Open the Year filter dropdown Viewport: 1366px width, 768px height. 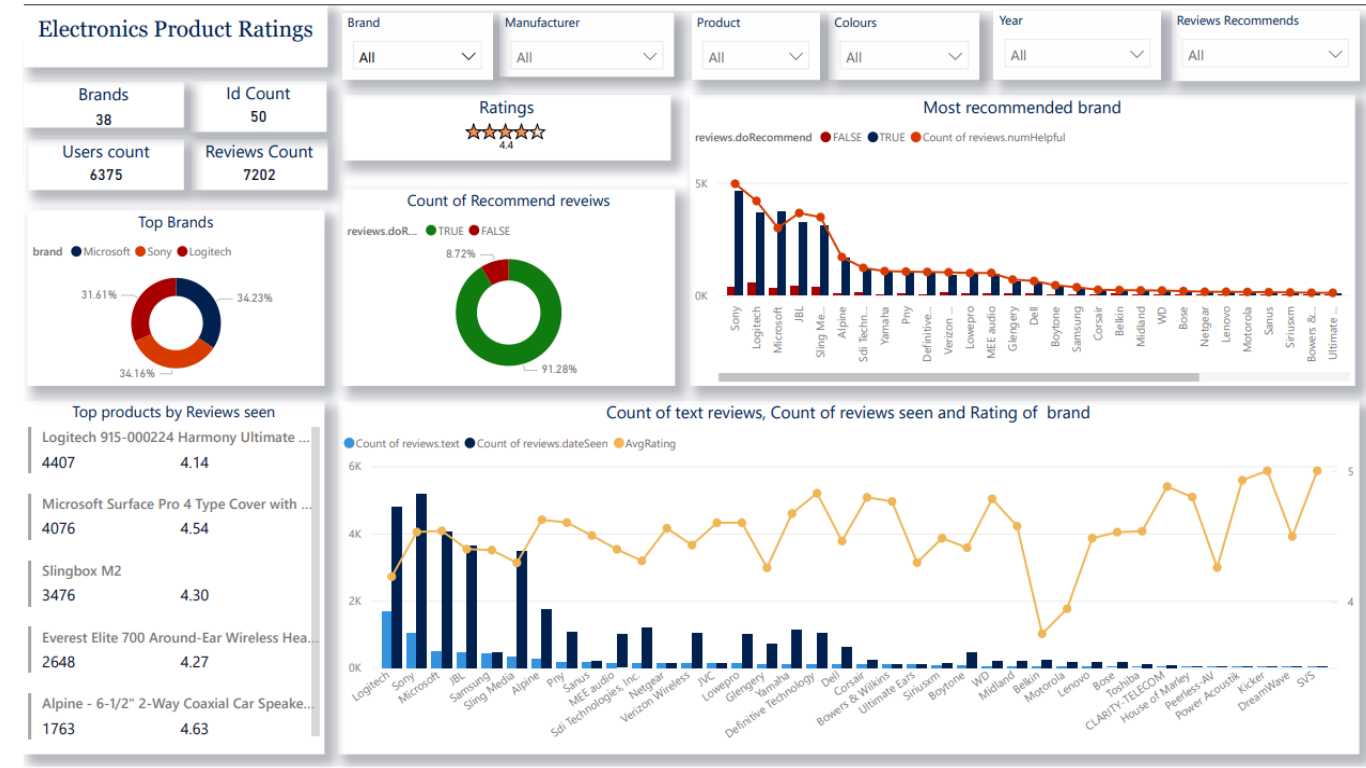pos(1135,54)
